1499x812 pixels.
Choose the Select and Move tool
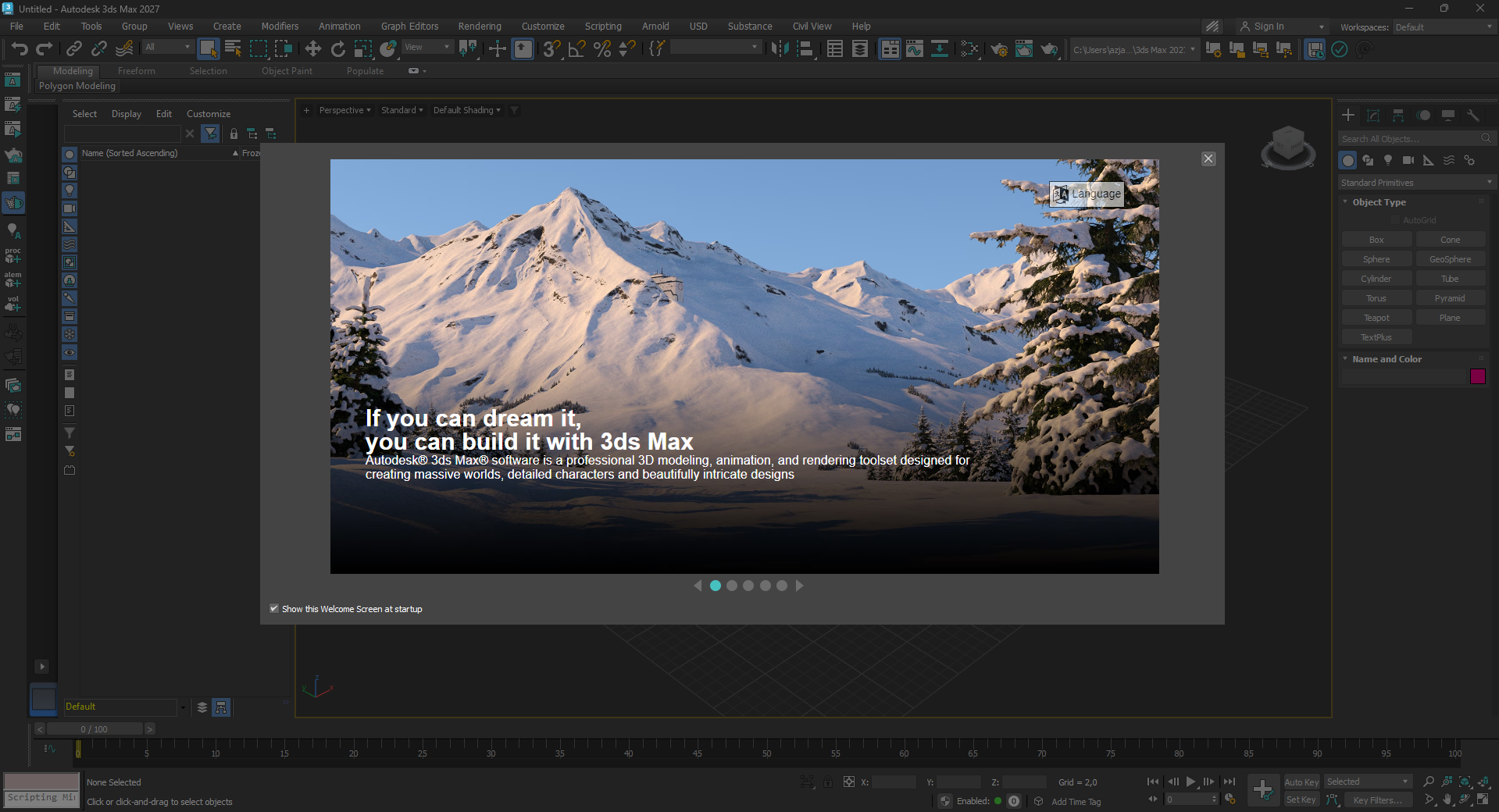[x=312, y=49]
